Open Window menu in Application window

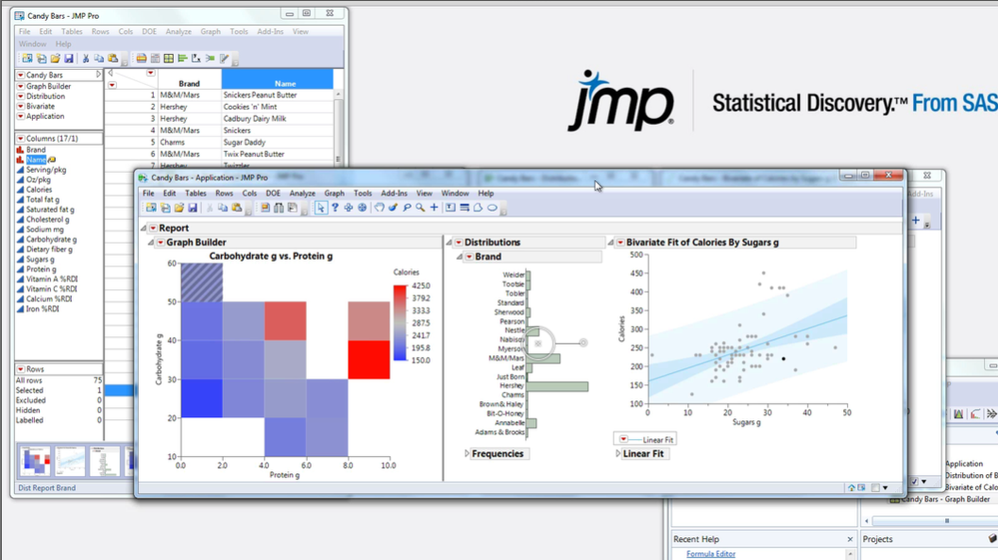[x=455, y=193]
